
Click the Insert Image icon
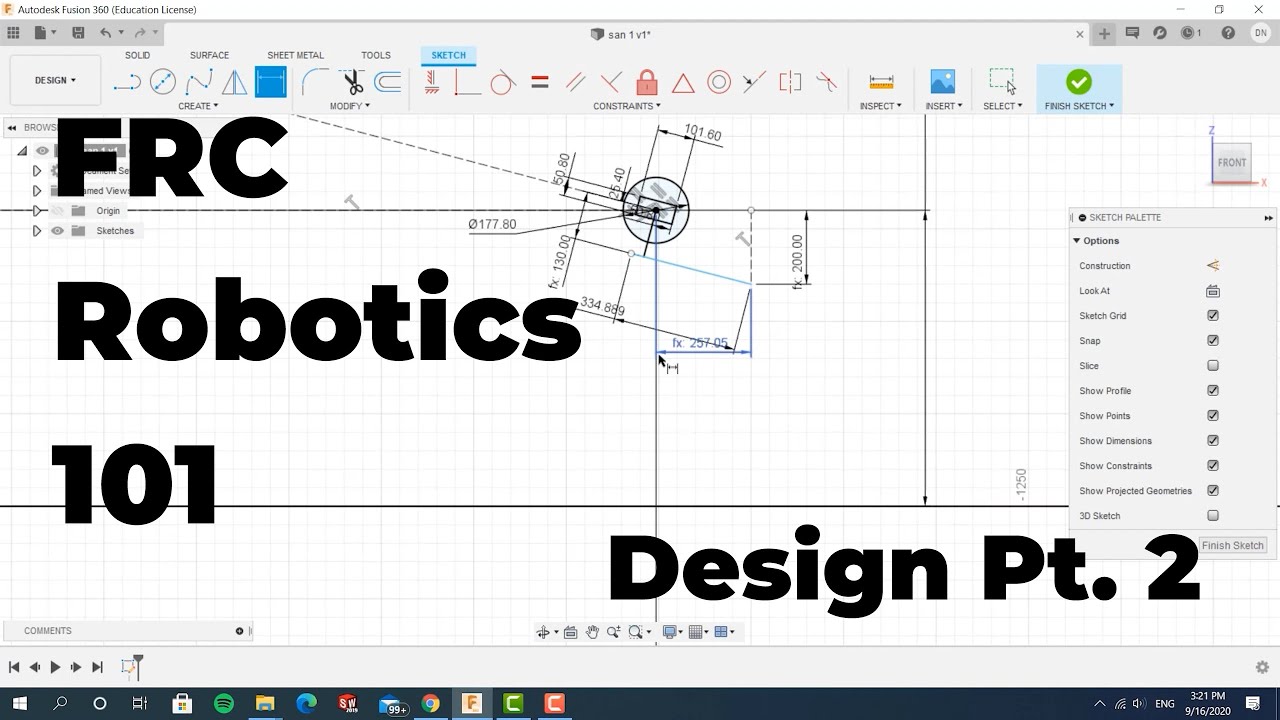943,82
